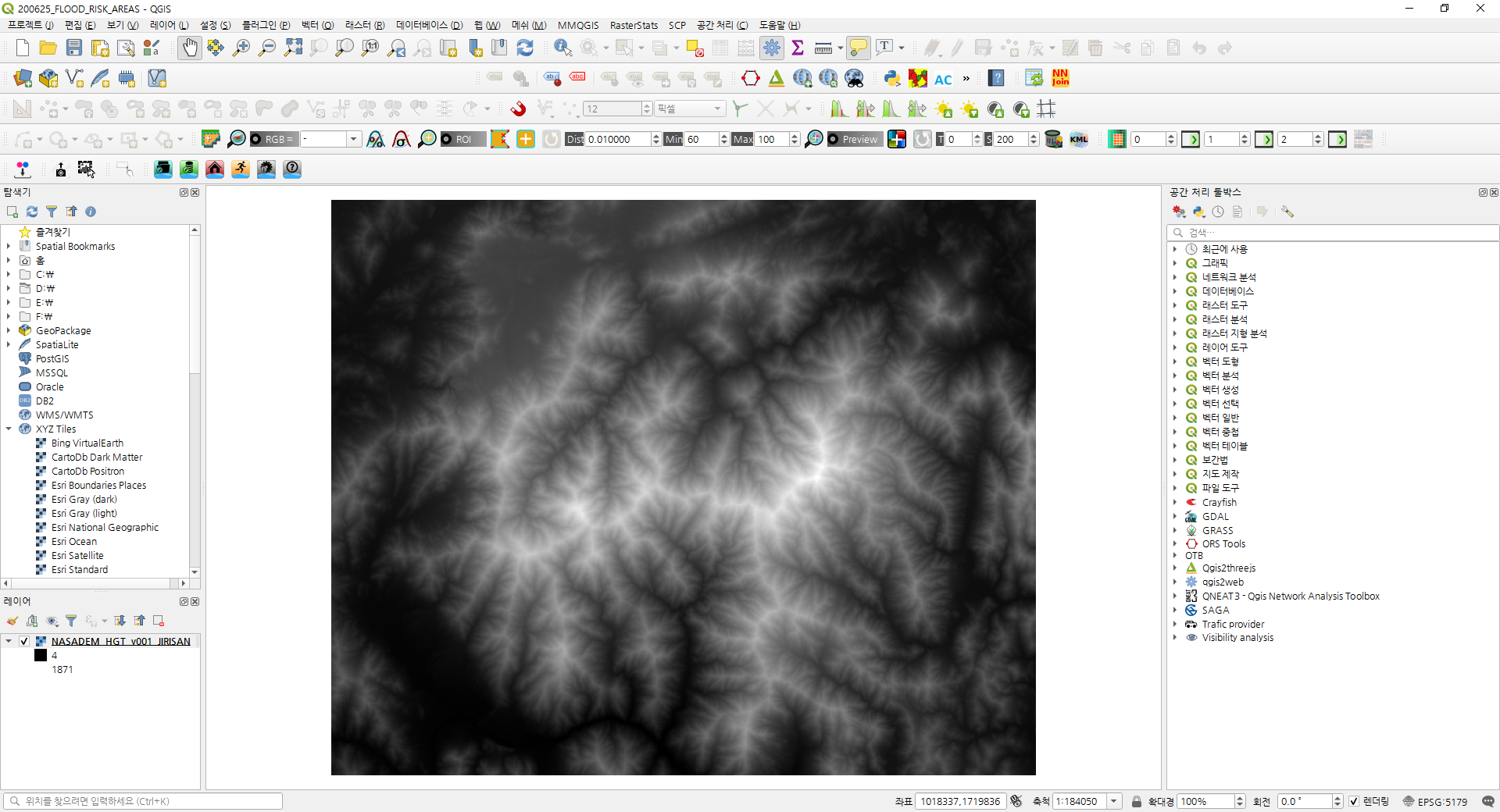This screenshot has height=812, width=1500.
Task: Open the toolbox options wrench
Action: click(x=1287, y=212)
